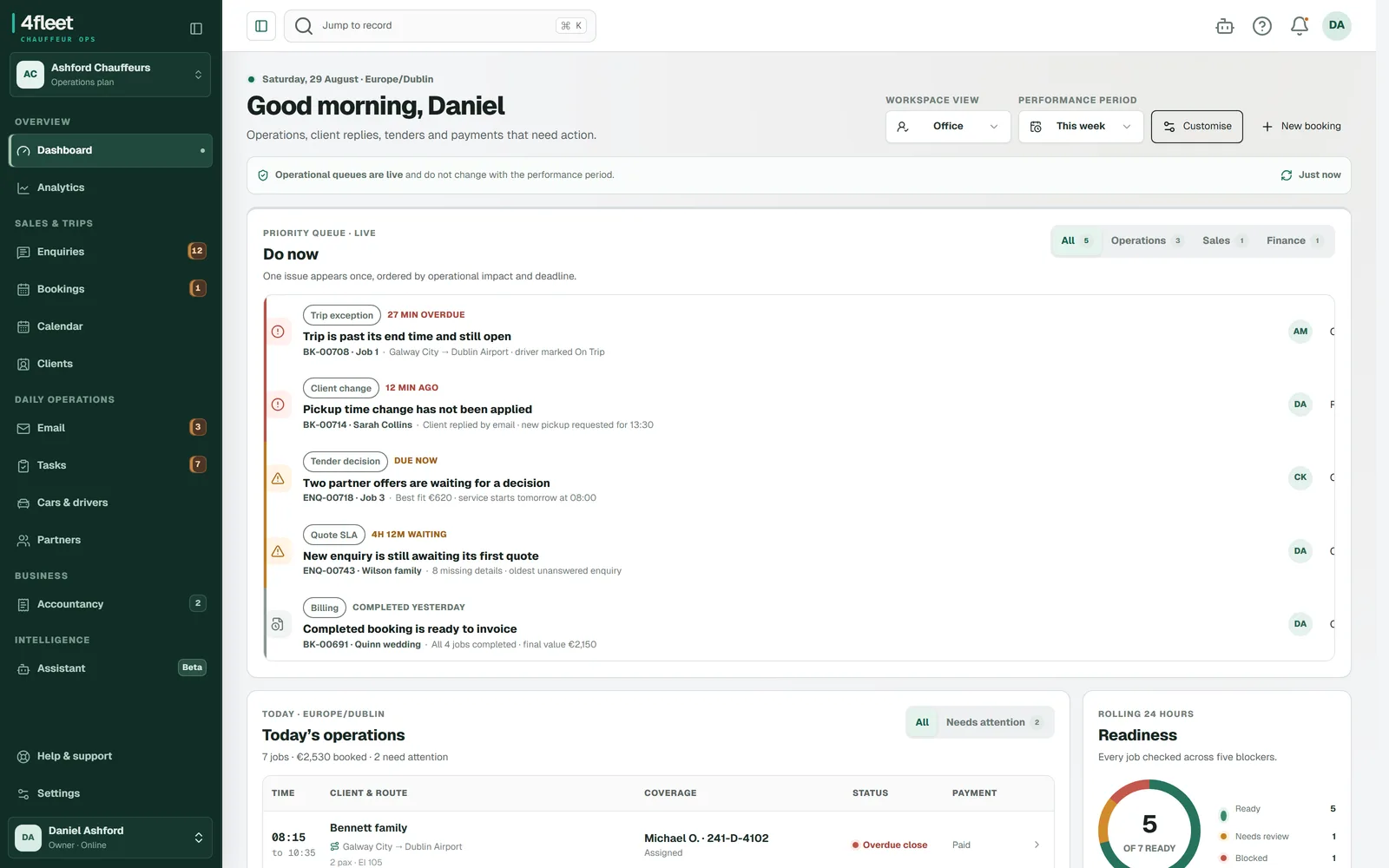Open the pickup time change issue
Screen dimensions: 1389x868
(x=799, y=404)
